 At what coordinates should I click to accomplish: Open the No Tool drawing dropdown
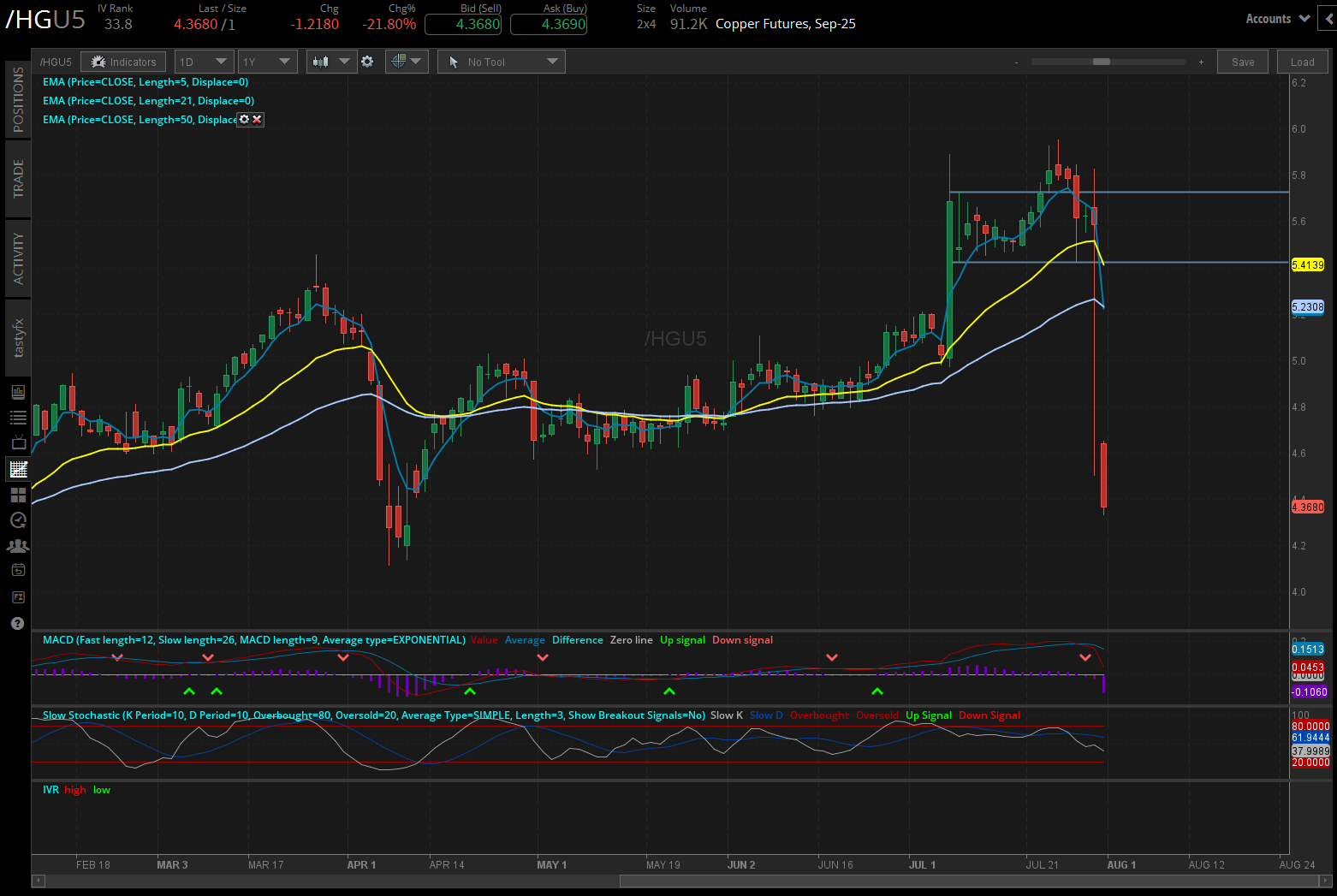(501, 61)
